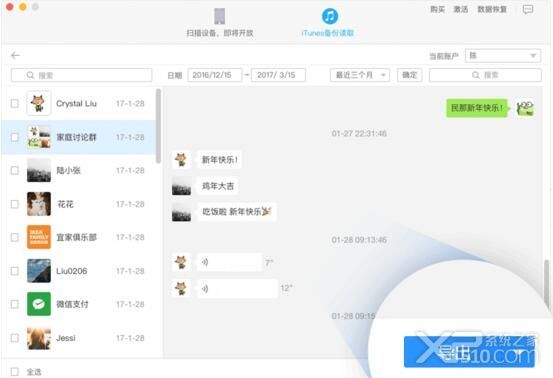Select the scan device tab
The width and height of the screenshot is (553, 378).
pyautogui.click(x=220, y=22)
